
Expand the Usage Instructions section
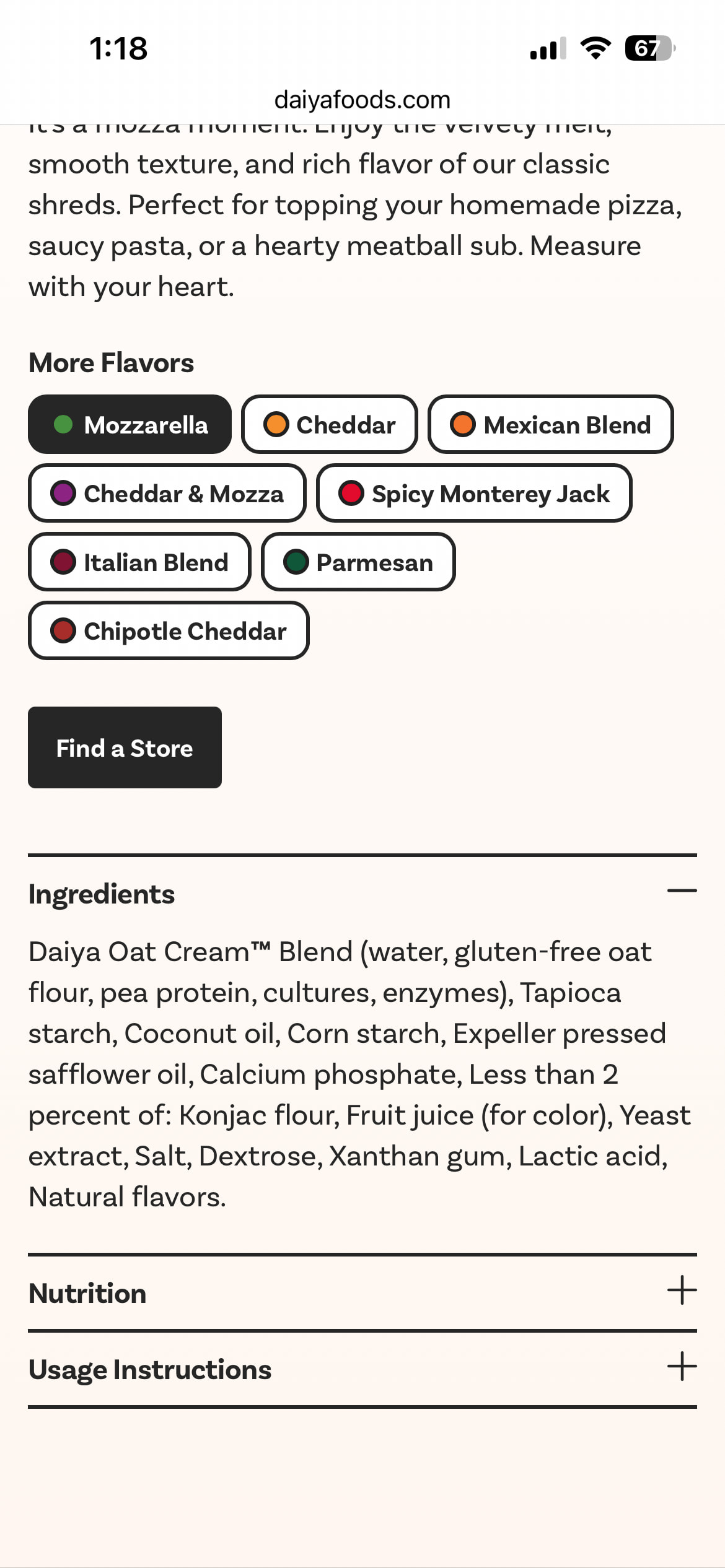pos(150,1370)
